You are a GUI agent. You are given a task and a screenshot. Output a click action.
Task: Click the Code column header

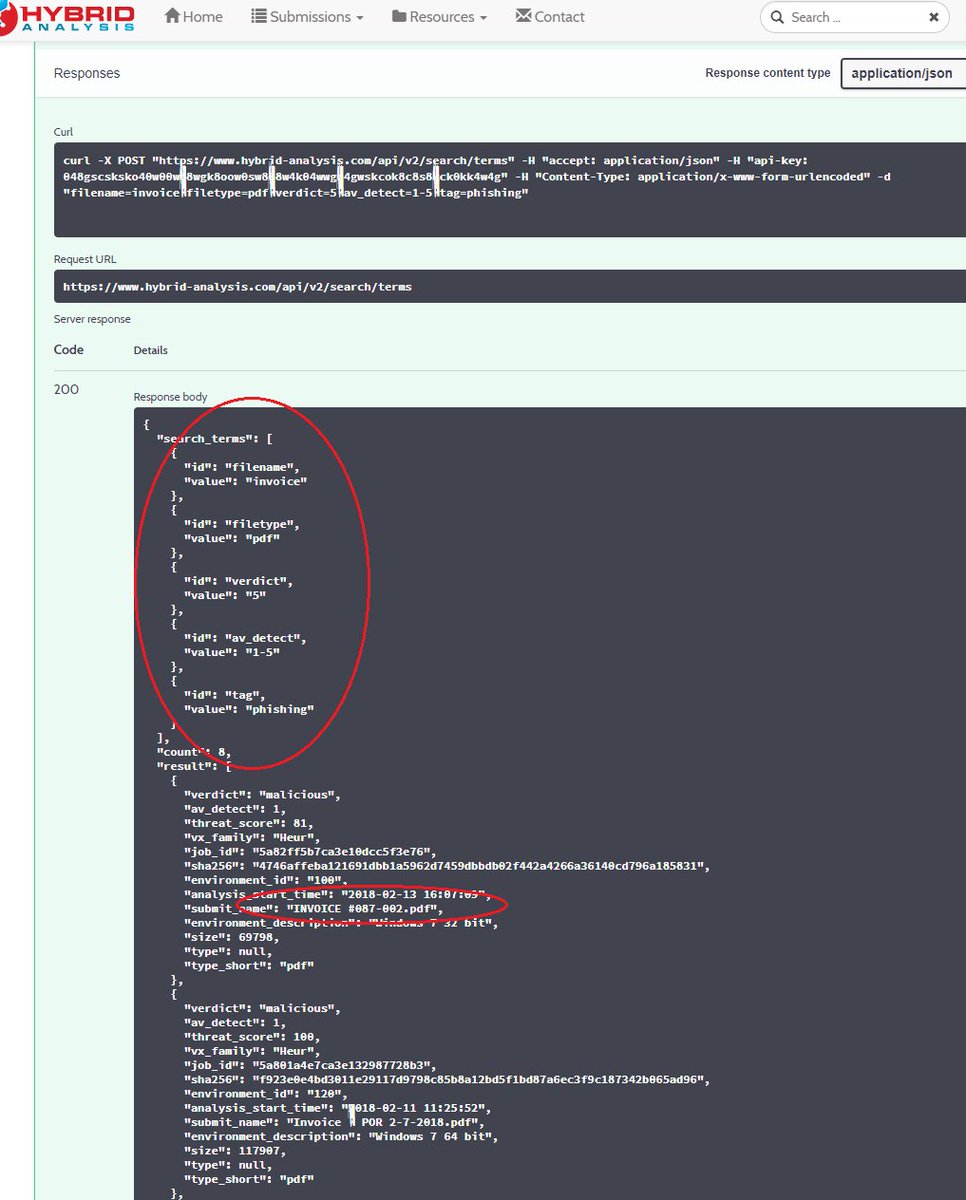click(69, 350)
